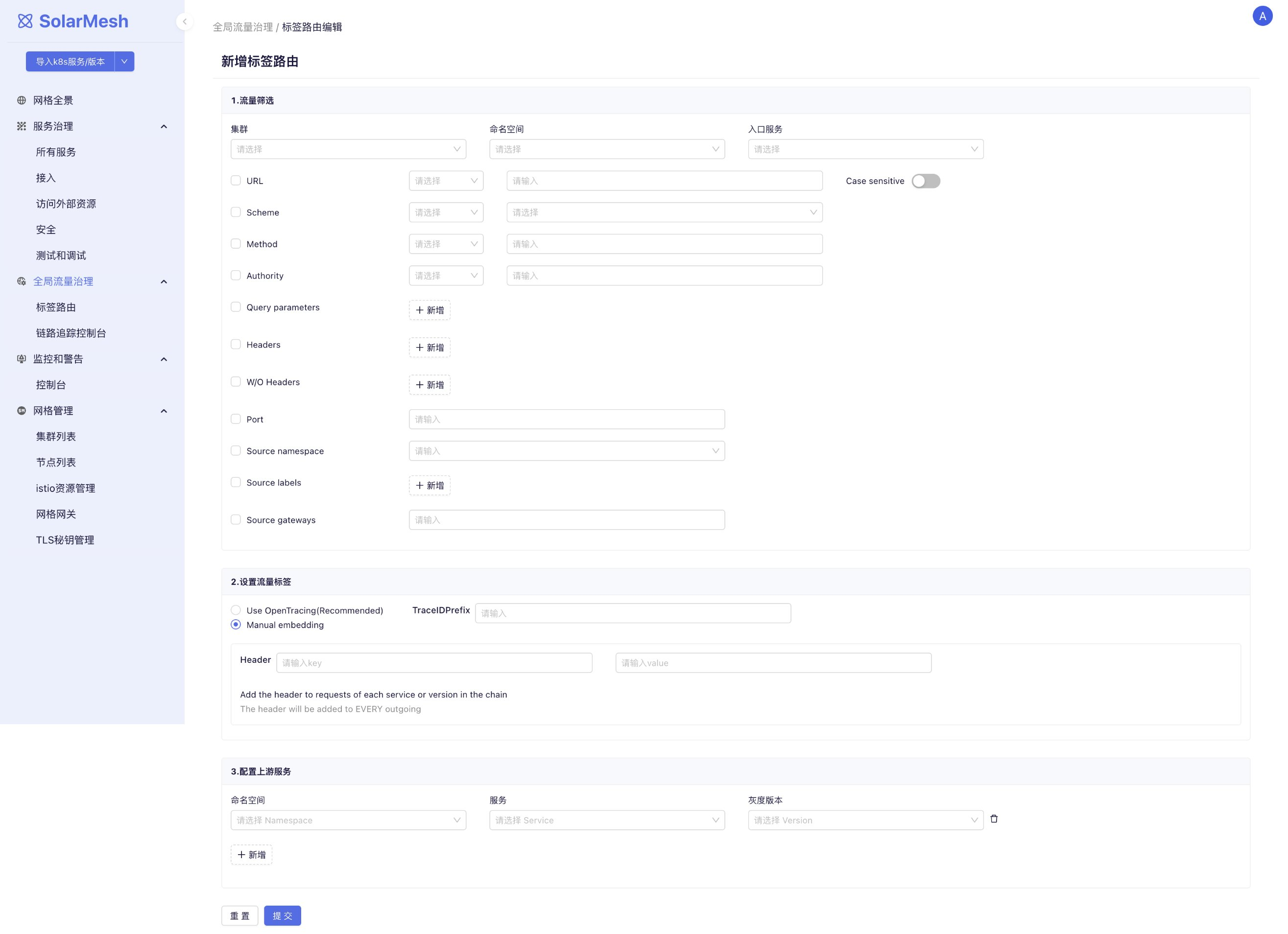Open the 命名空间 dropdown in 流量筛选

click(x=607, y=149)
